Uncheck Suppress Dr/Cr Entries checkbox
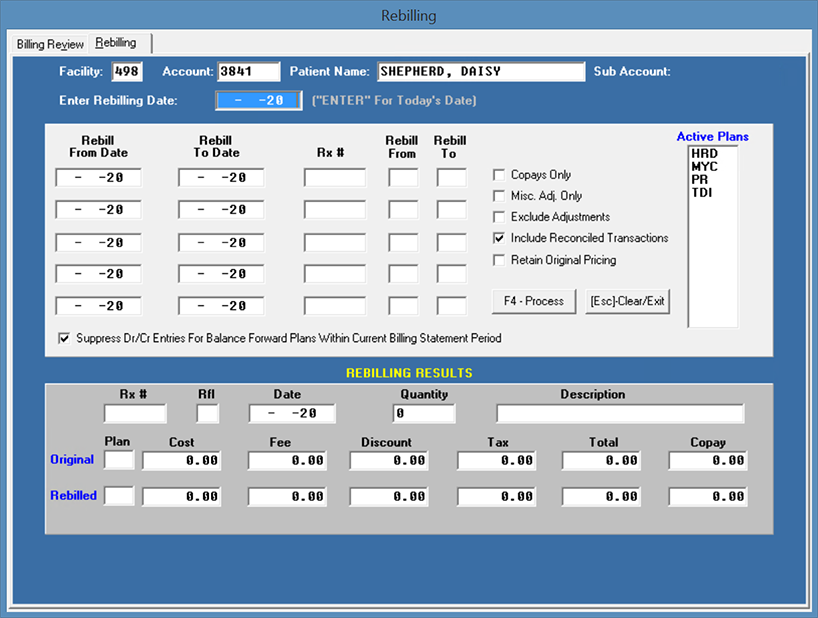Viewport: 818px width, 618px height. tap(65, 338)
